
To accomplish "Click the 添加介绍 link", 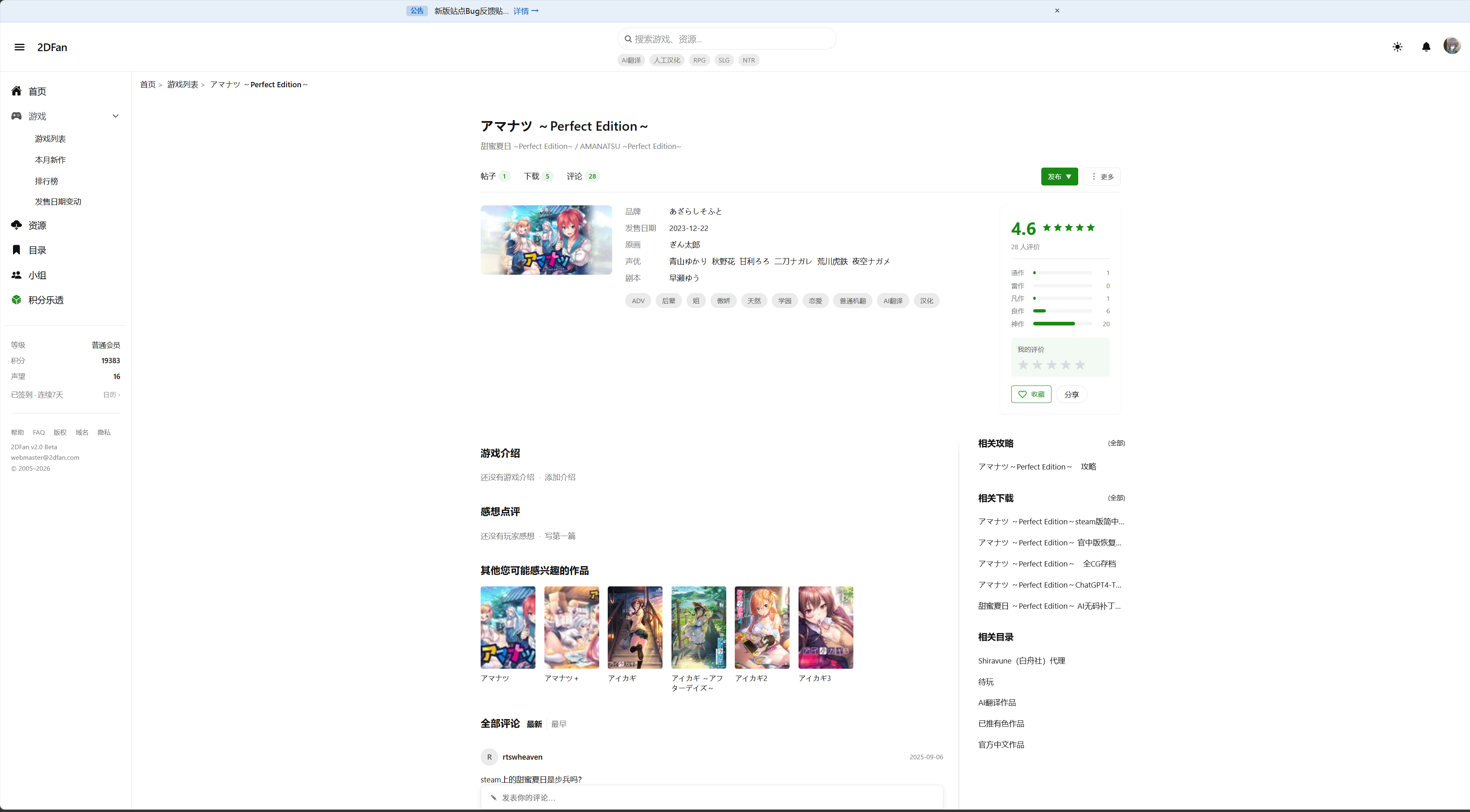I will coord(560,477).
